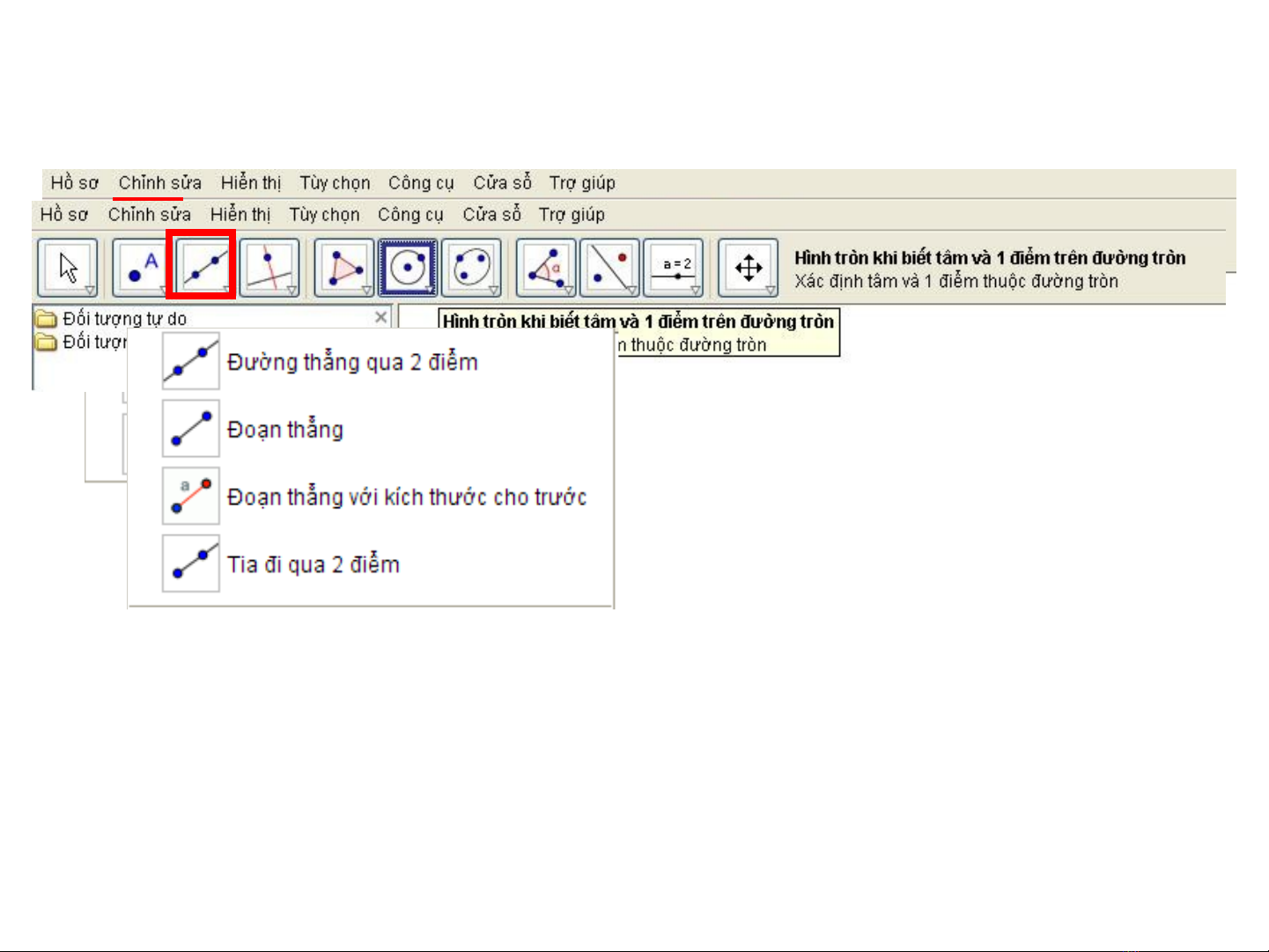
Task: Select the Circle with center through point tool
Action: click(x=407, y=267)
